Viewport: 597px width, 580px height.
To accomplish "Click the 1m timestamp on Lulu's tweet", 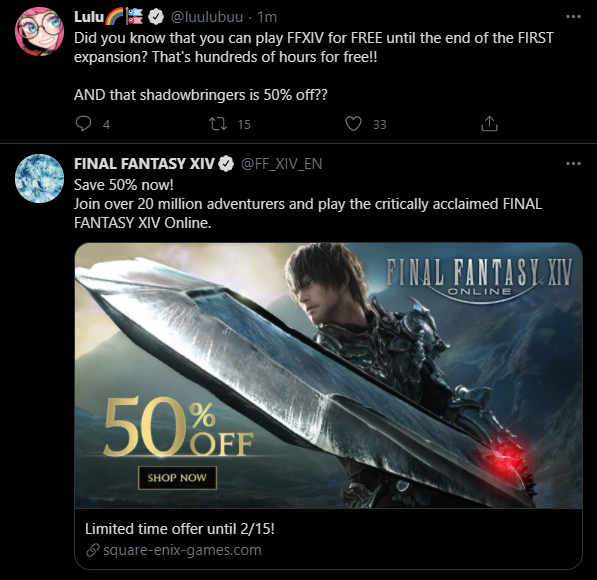I will click(x=267, y=17).
